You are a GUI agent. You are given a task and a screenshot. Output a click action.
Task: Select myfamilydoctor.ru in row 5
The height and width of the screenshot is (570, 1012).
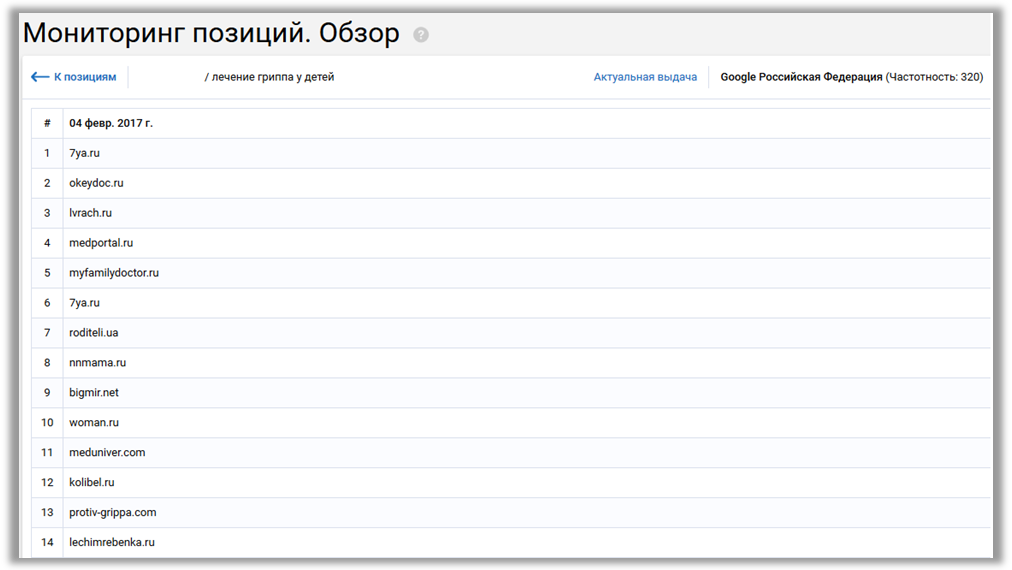coord(114,273)
